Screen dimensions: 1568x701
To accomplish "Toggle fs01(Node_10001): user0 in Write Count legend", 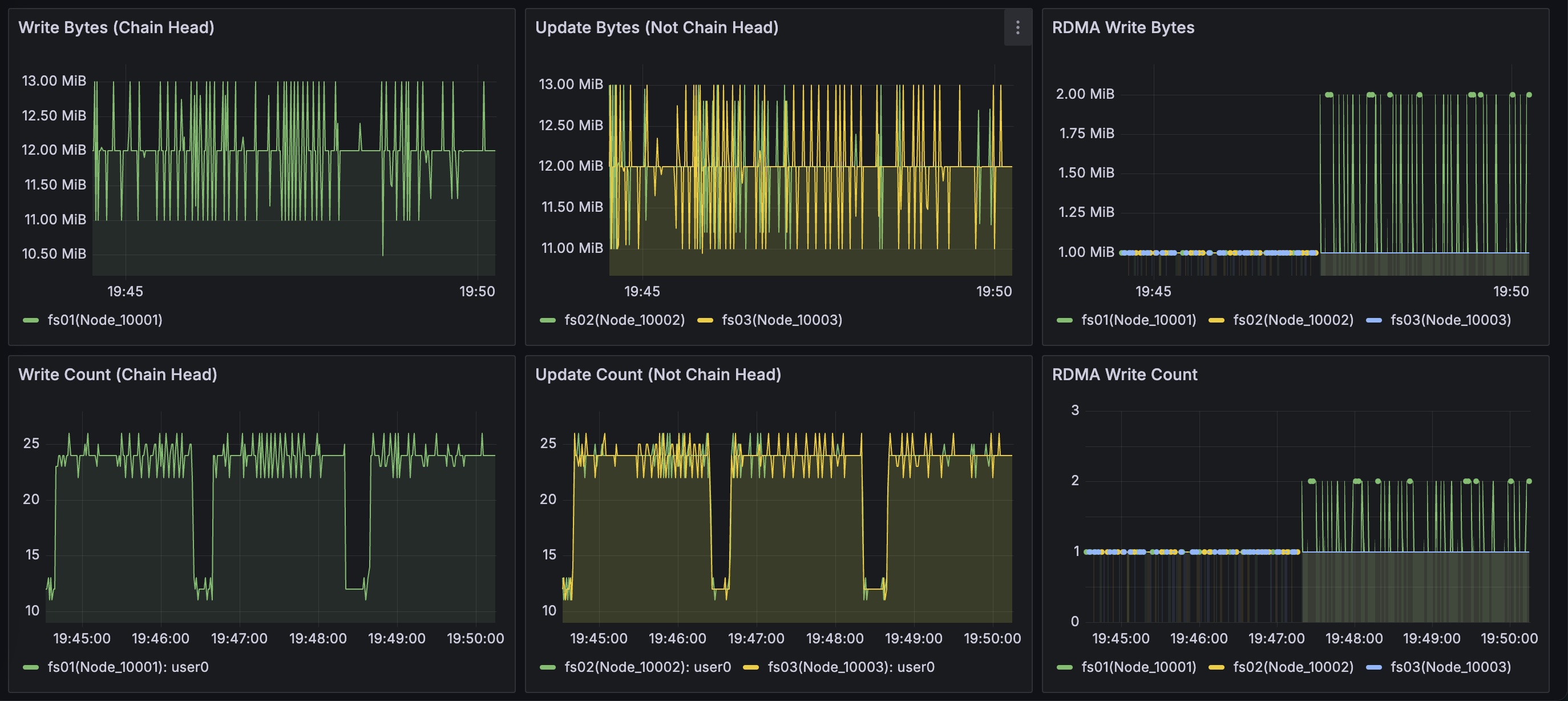I will pos(128,667).
